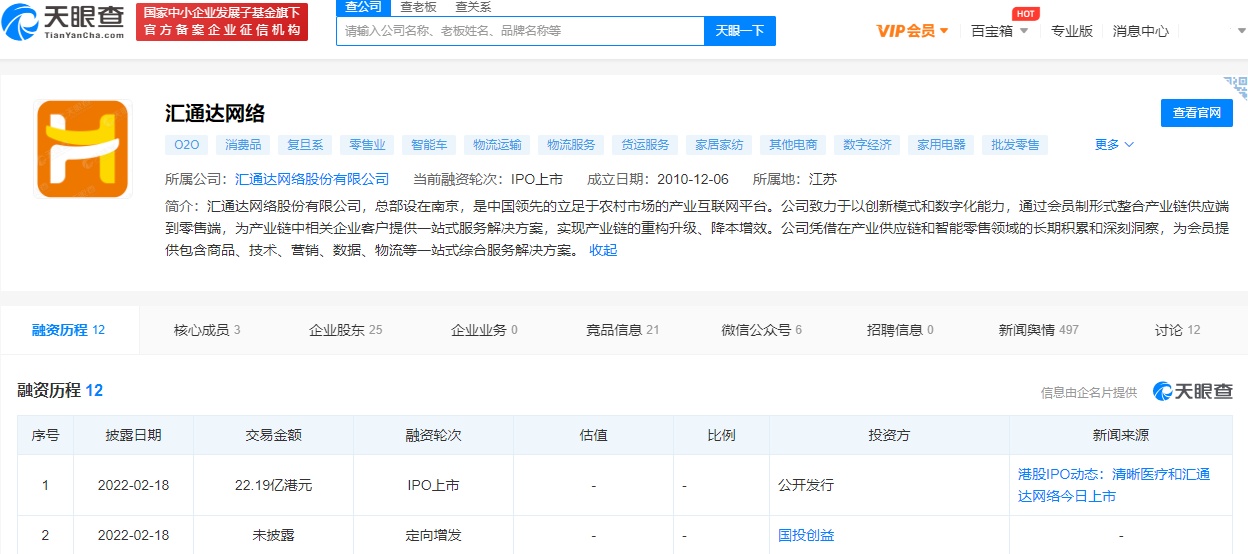1248x554 pixels.
Task: Select the 查关系 search tab
Action: click(472, 6)
